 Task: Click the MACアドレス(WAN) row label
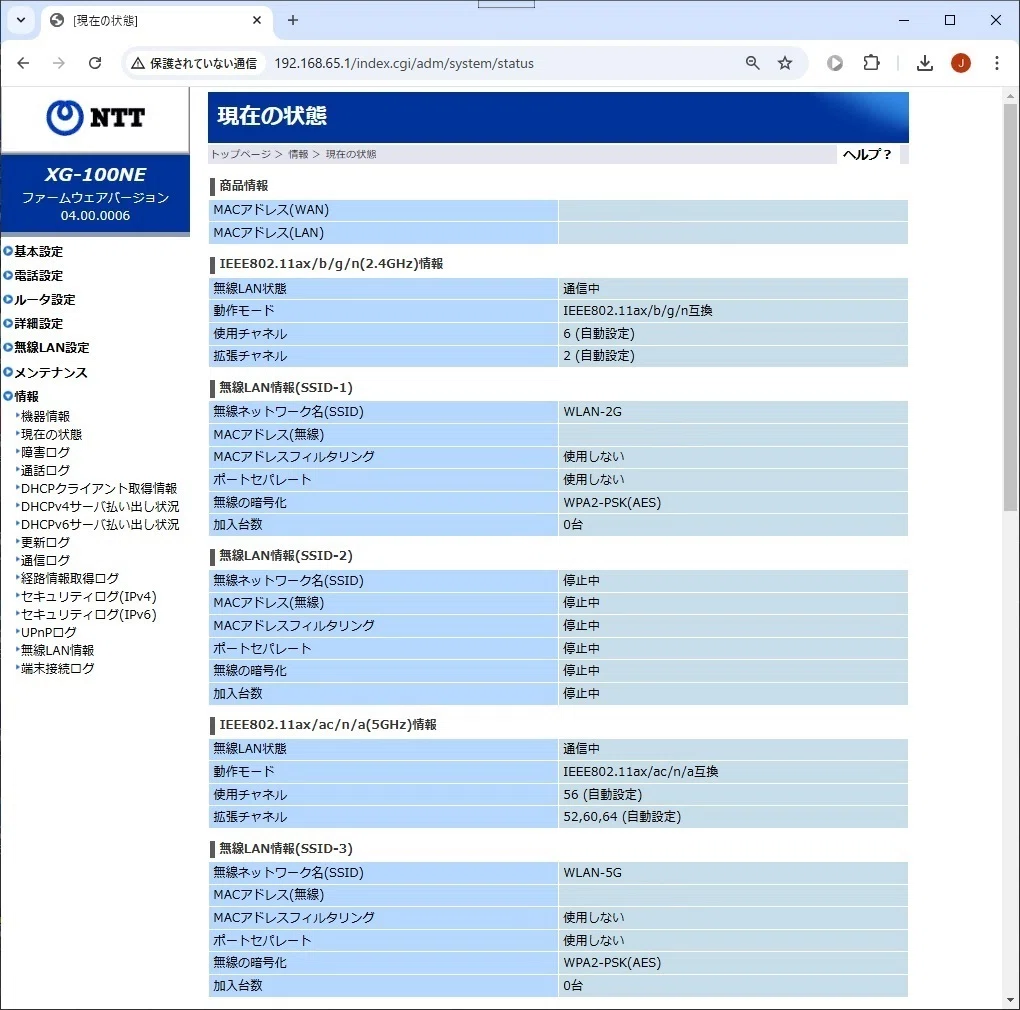[271, 210]
